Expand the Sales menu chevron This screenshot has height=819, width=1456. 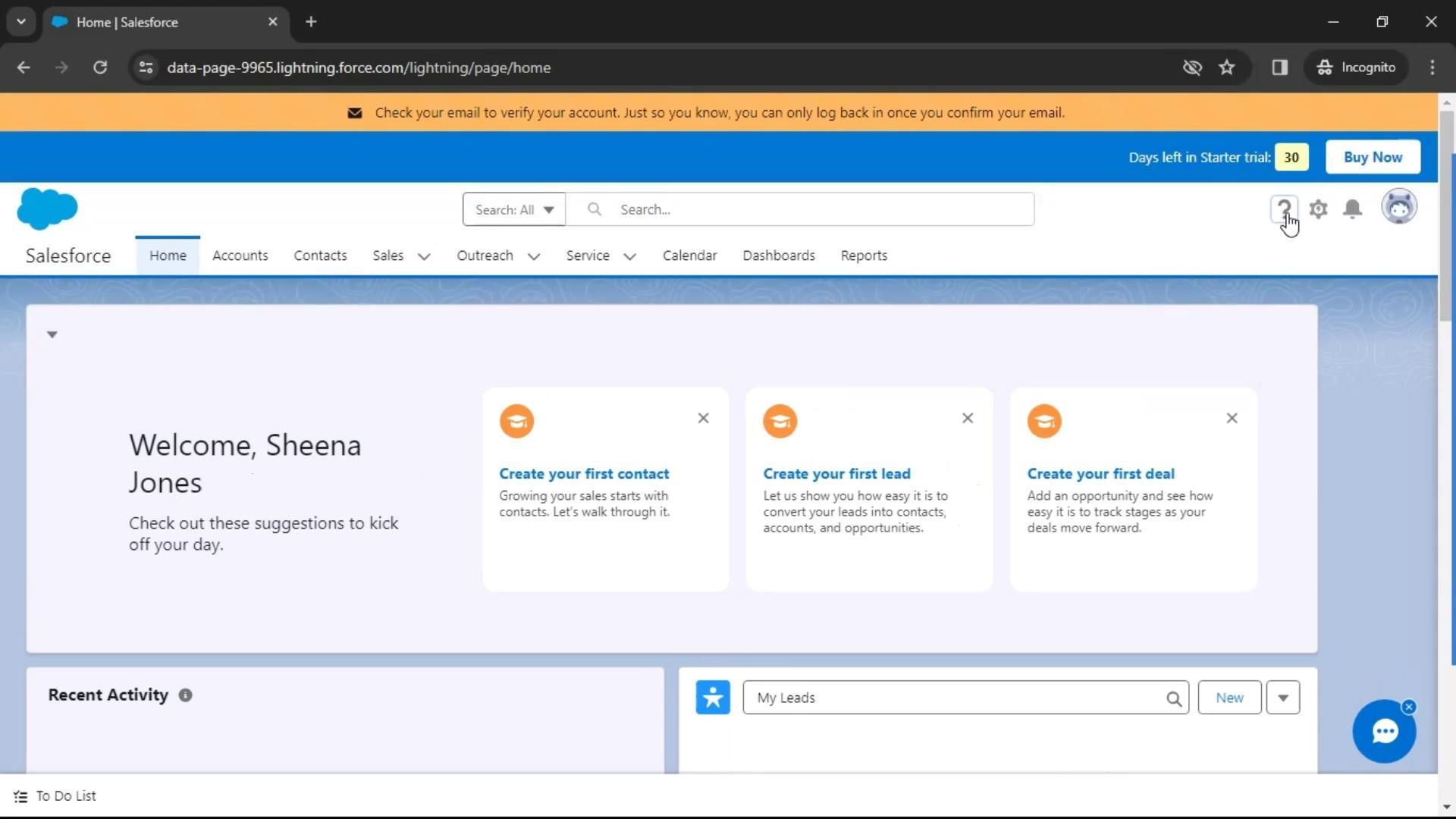[424, 256]
